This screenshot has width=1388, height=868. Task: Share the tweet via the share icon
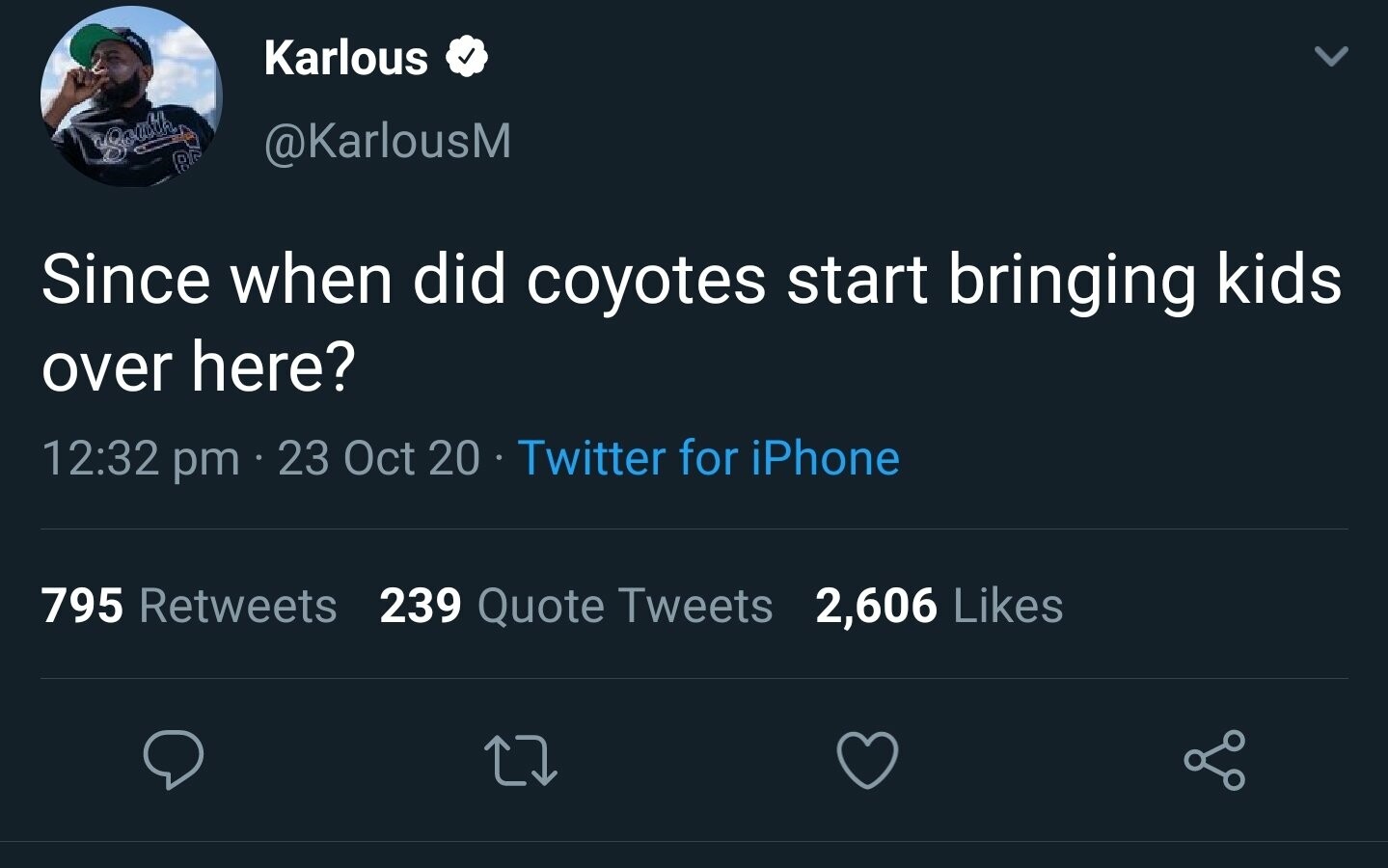(1214, 761)
